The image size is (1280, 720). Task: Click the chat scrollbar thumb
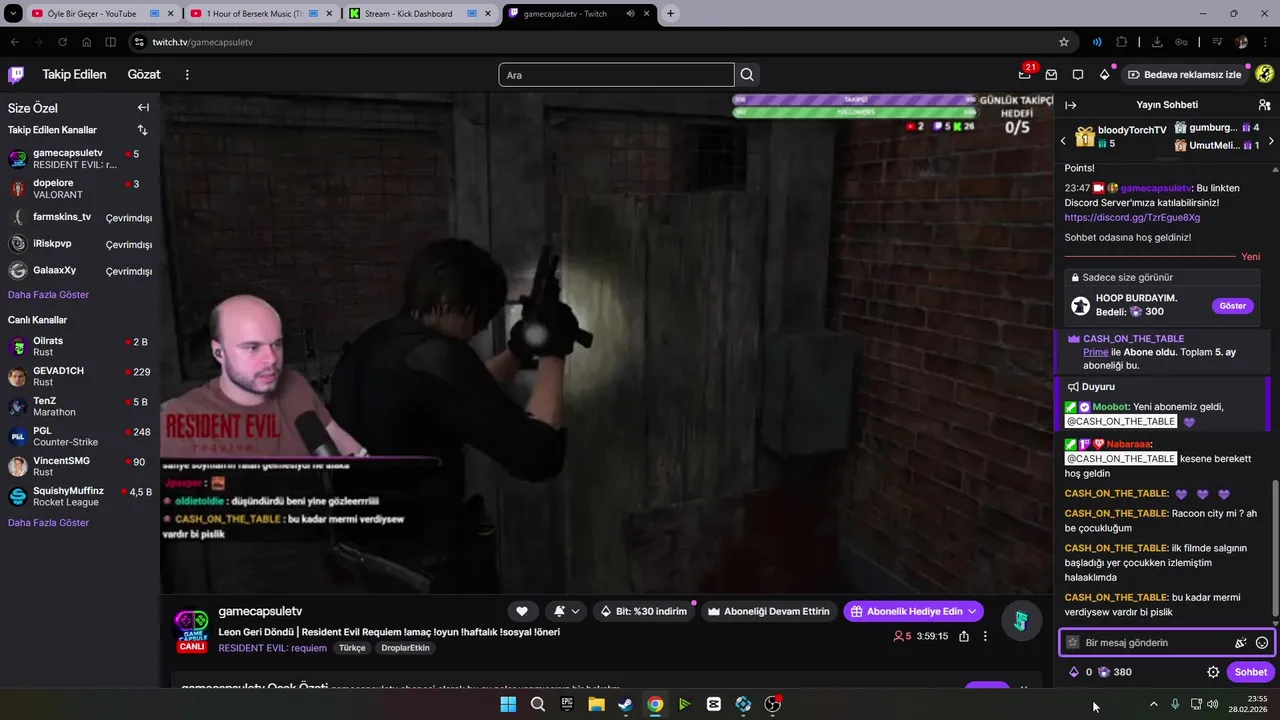click(1274, 548)
